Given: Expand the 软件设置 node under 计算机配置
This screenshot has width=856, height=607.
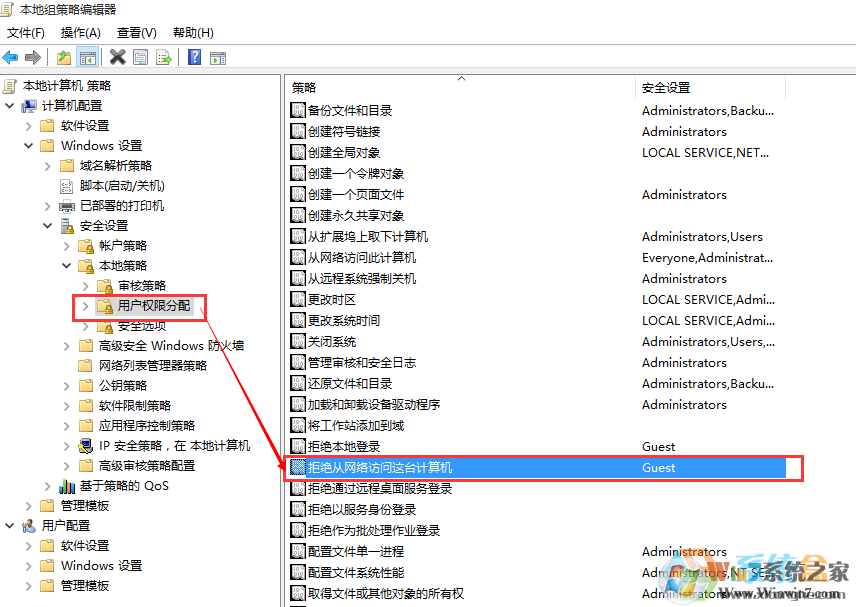Looking at the screenshot, I should 28,126.
